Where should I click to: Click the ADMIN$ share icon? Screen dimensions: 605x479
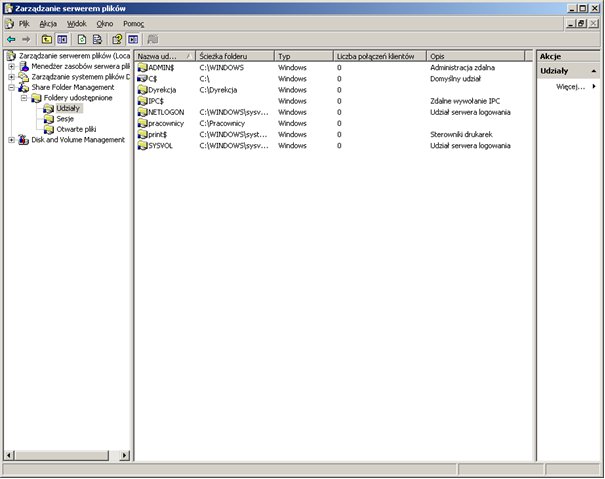[x=143, y=68]
